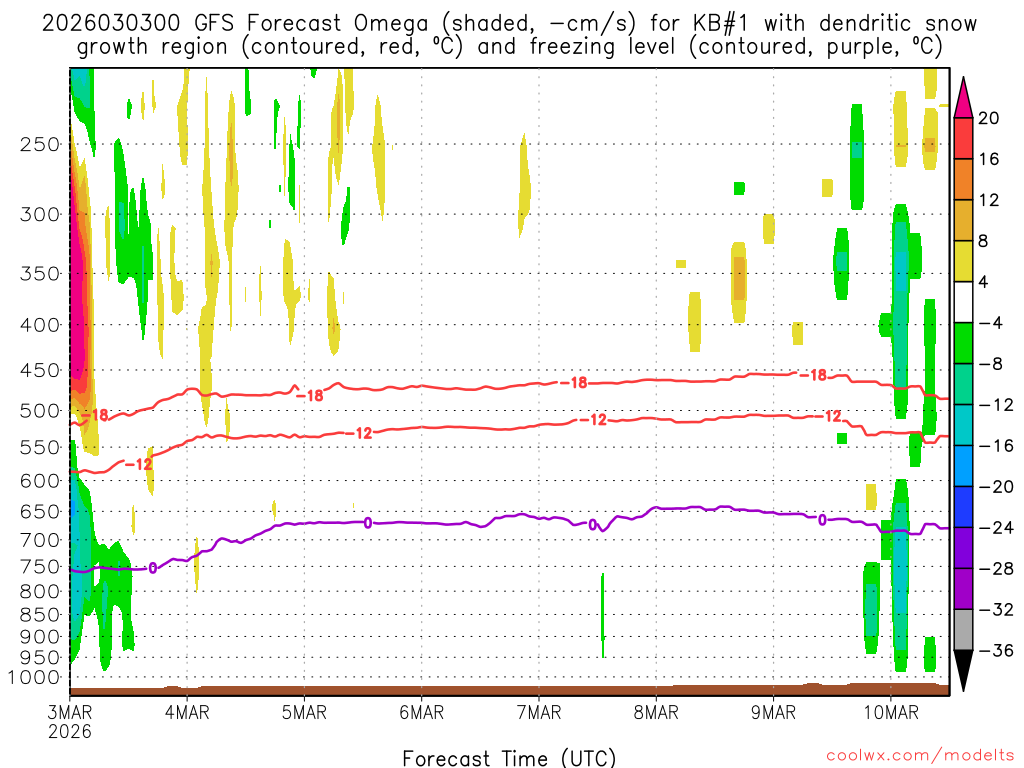Click the 600 pressure level label
This screenshot has height=768, width=1024.
click(40, 481)
